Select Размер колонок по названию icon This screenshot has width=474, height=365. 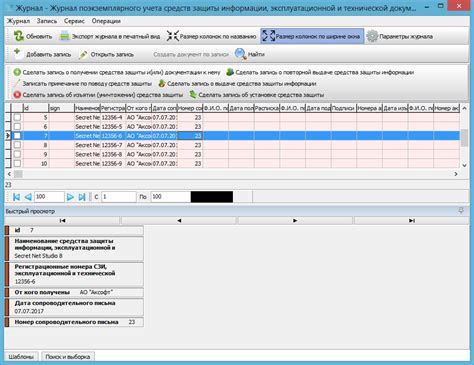pyautogui.click(x=172, y=36)
